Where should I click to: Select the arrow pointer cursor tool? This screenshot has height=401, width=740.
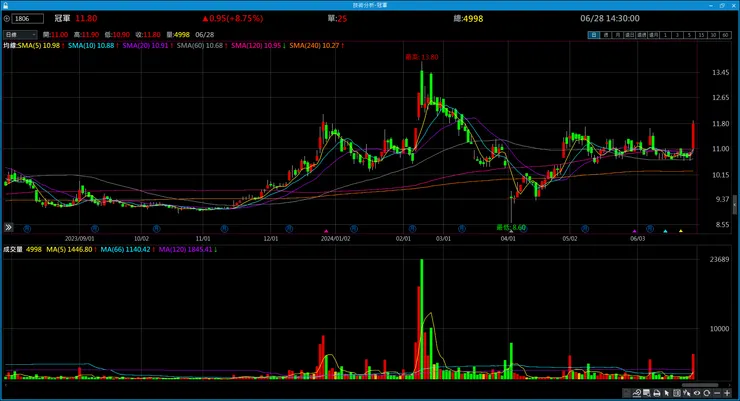(x=666, y=393)
